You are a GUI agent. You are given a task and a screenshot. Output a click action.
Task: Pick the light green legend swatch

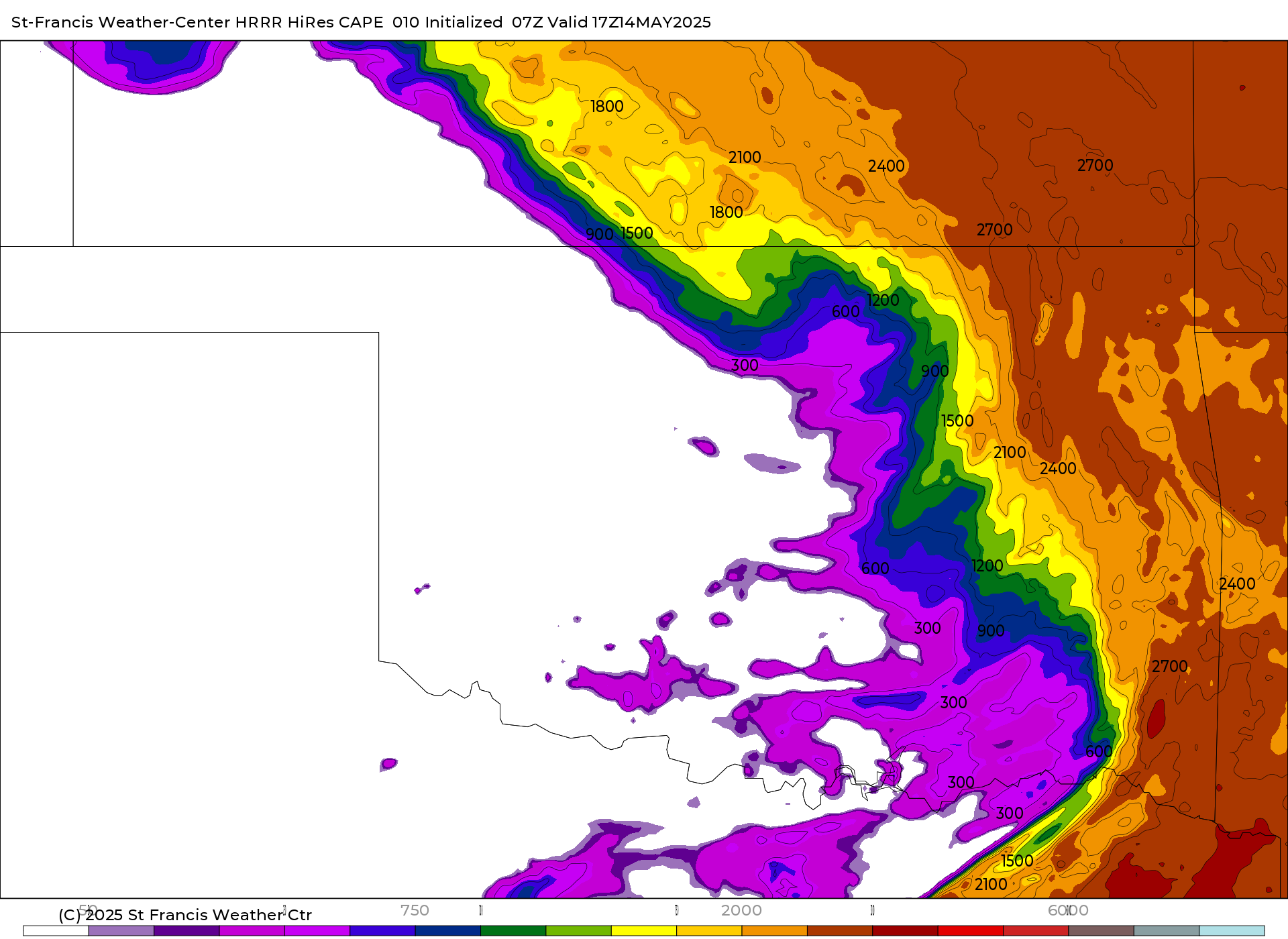tap(578, 930)
